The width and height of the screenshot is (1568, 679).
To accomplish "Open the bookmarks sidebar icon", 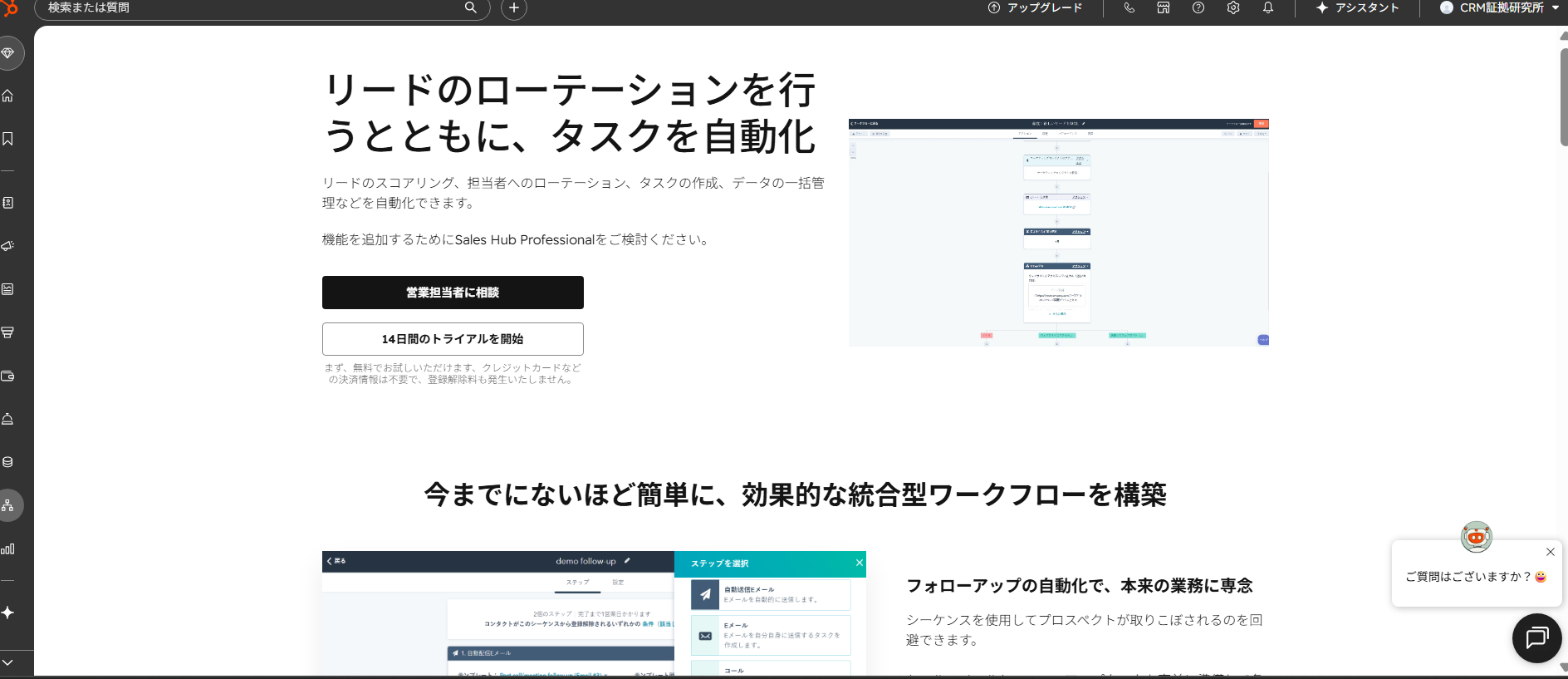I will pos(8,139).
